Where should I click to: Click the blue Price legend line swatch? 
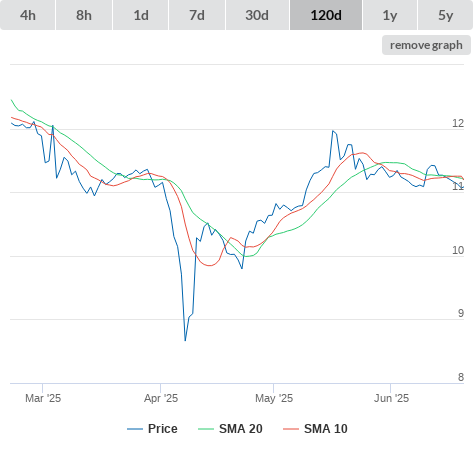(x=135, y=429)
